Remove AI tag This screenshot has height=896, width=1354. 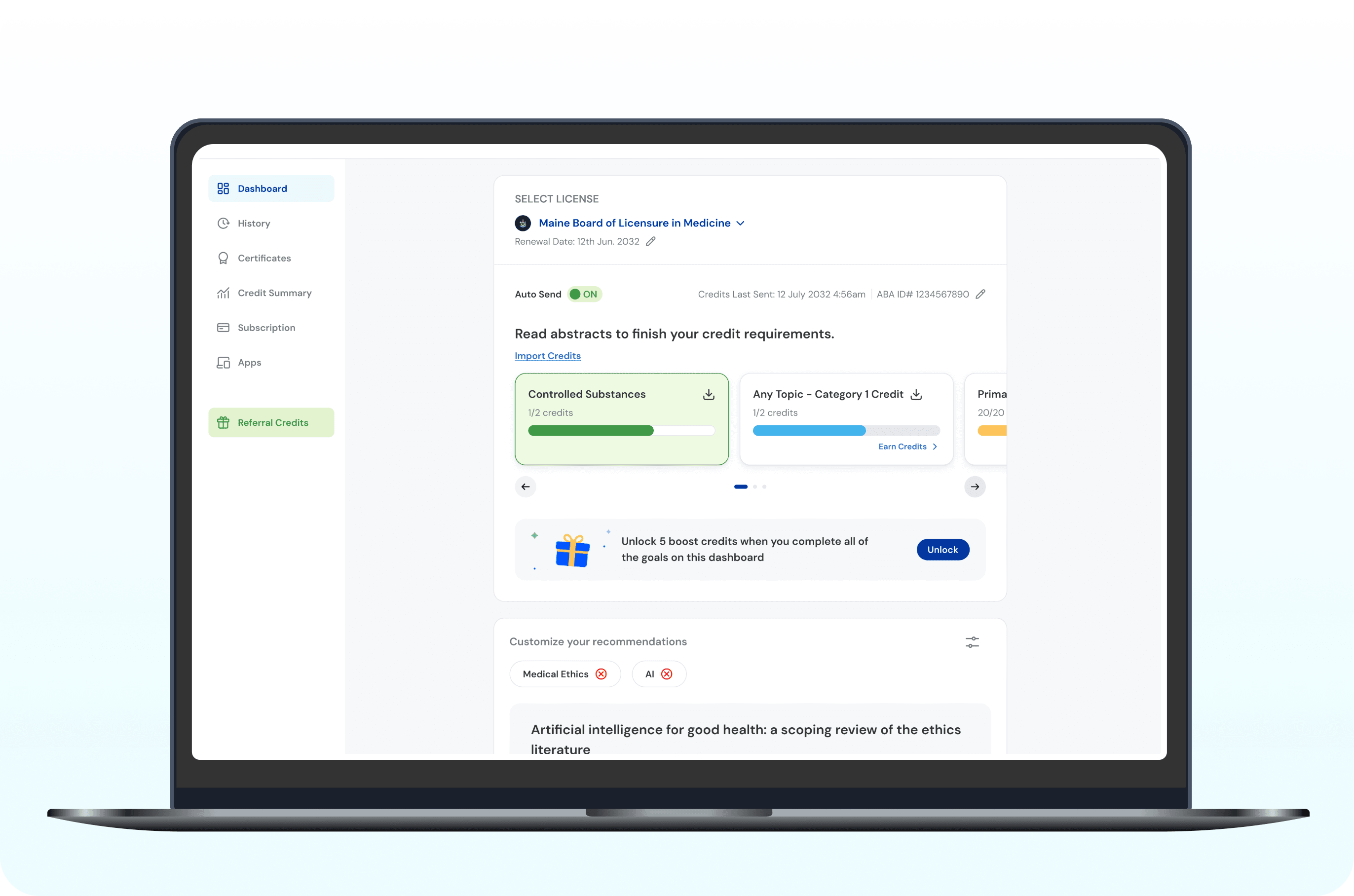(x=667, y=674)
